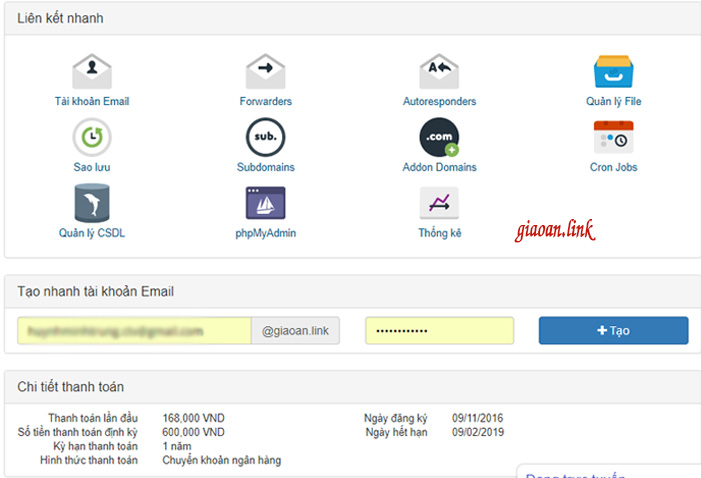Click the phpMyAdmin text link
Screen dimensions: 701x478
coord(265,233)
